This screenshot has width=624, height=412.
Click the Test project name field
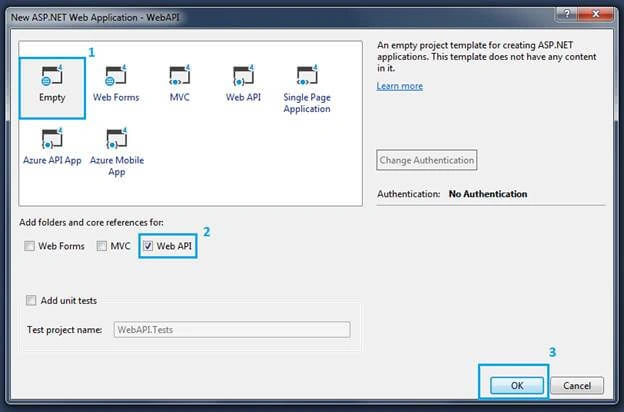[x=232, y=330]
